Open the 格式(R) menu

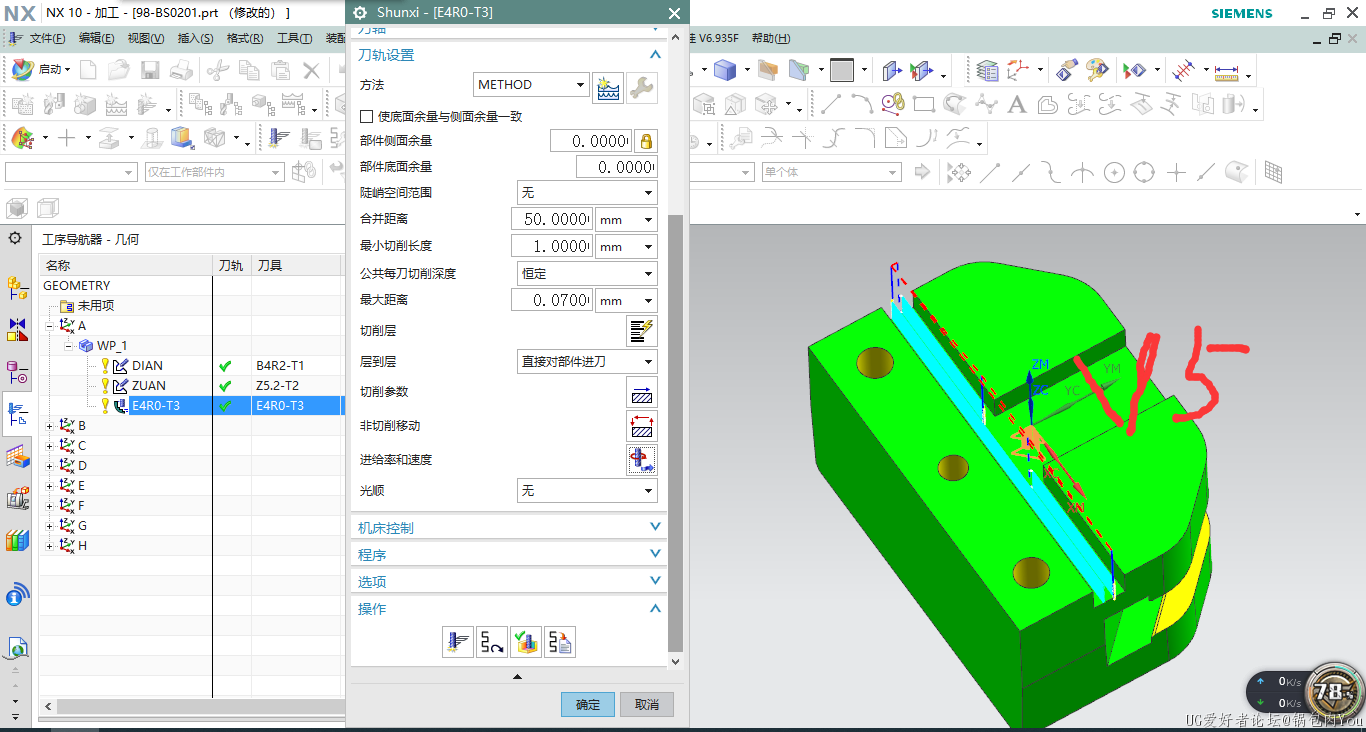245,38
